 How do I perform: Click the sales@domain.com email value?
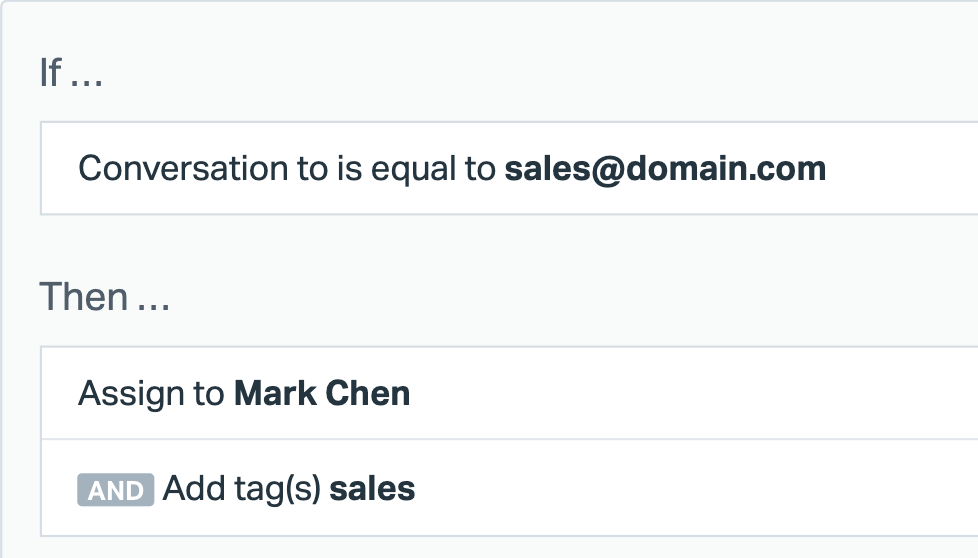(665, 168)
